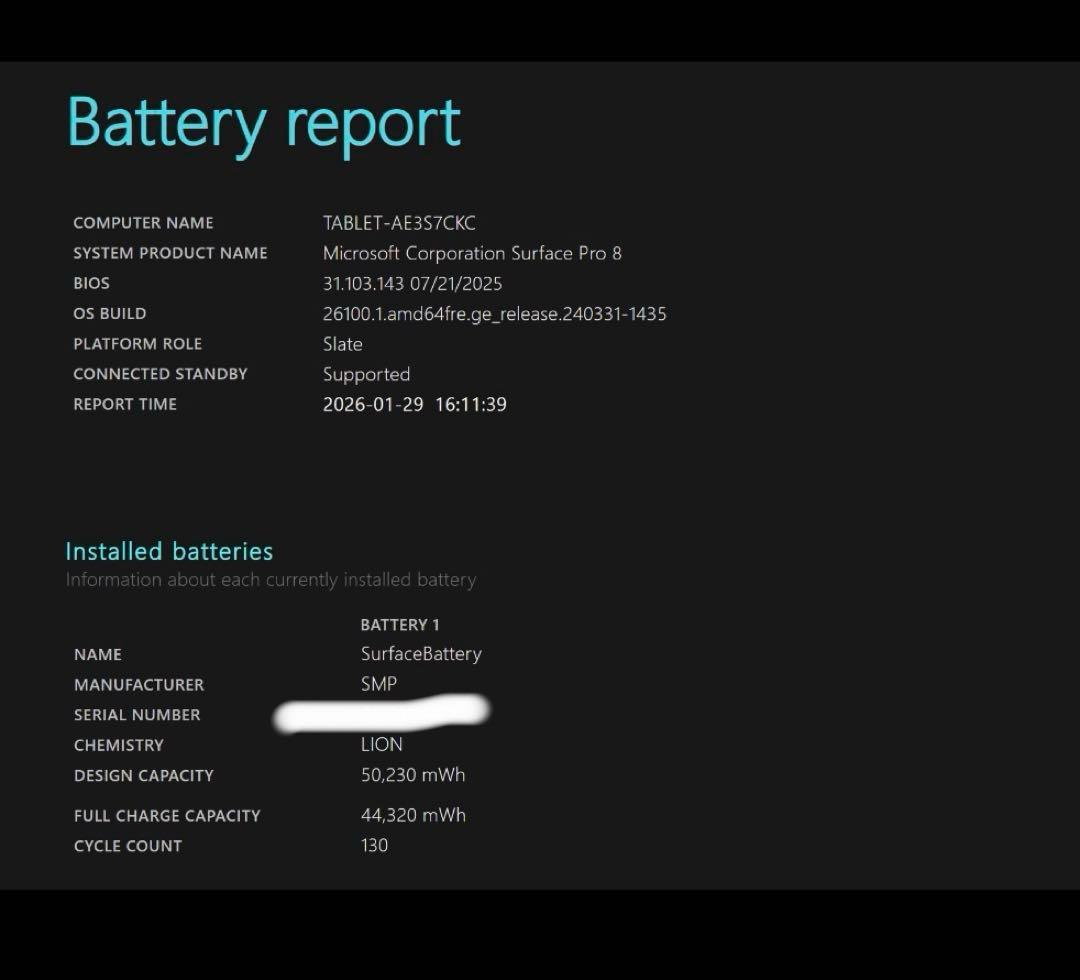
Task: Click the SYSTEM PRODUCT NAME row
Action: tap(170, 253)
